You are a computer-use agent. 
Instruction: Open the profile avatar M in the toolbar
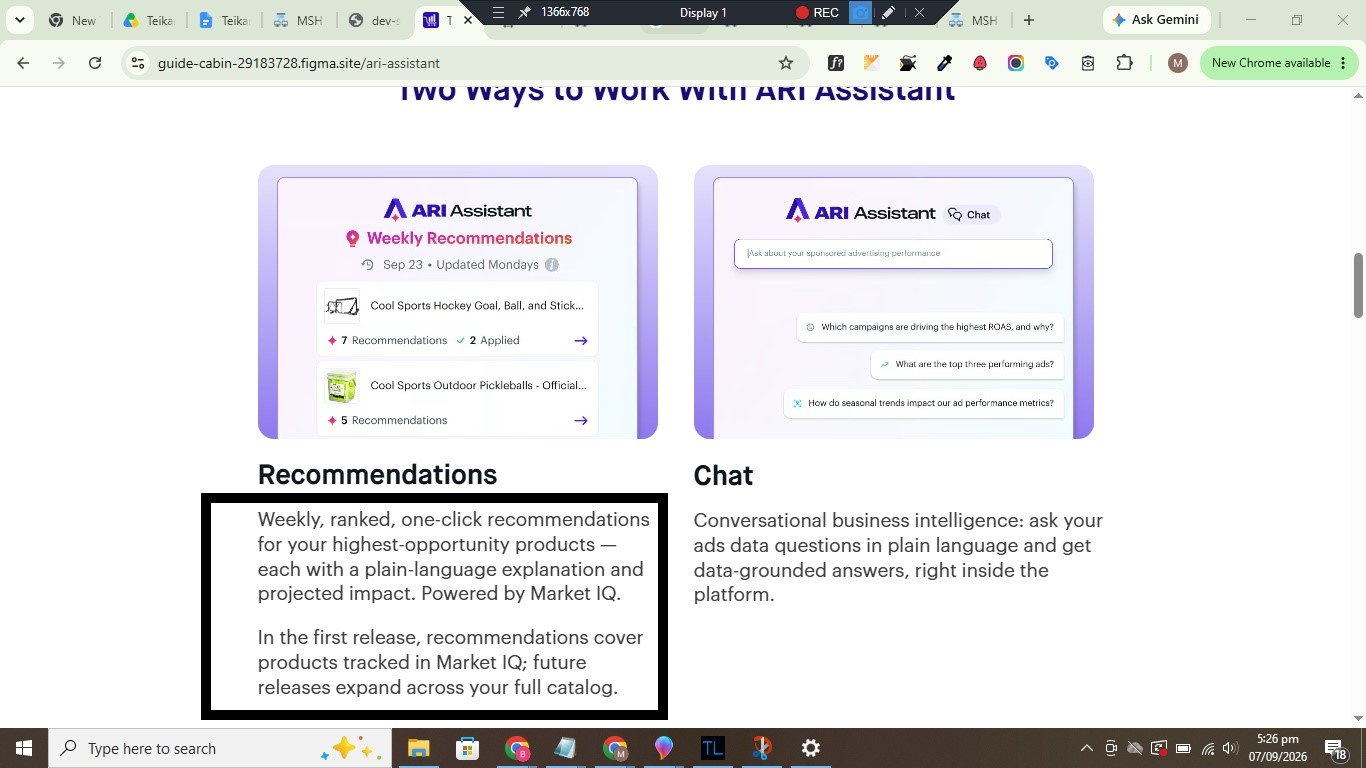click(x=1178, y=63)
